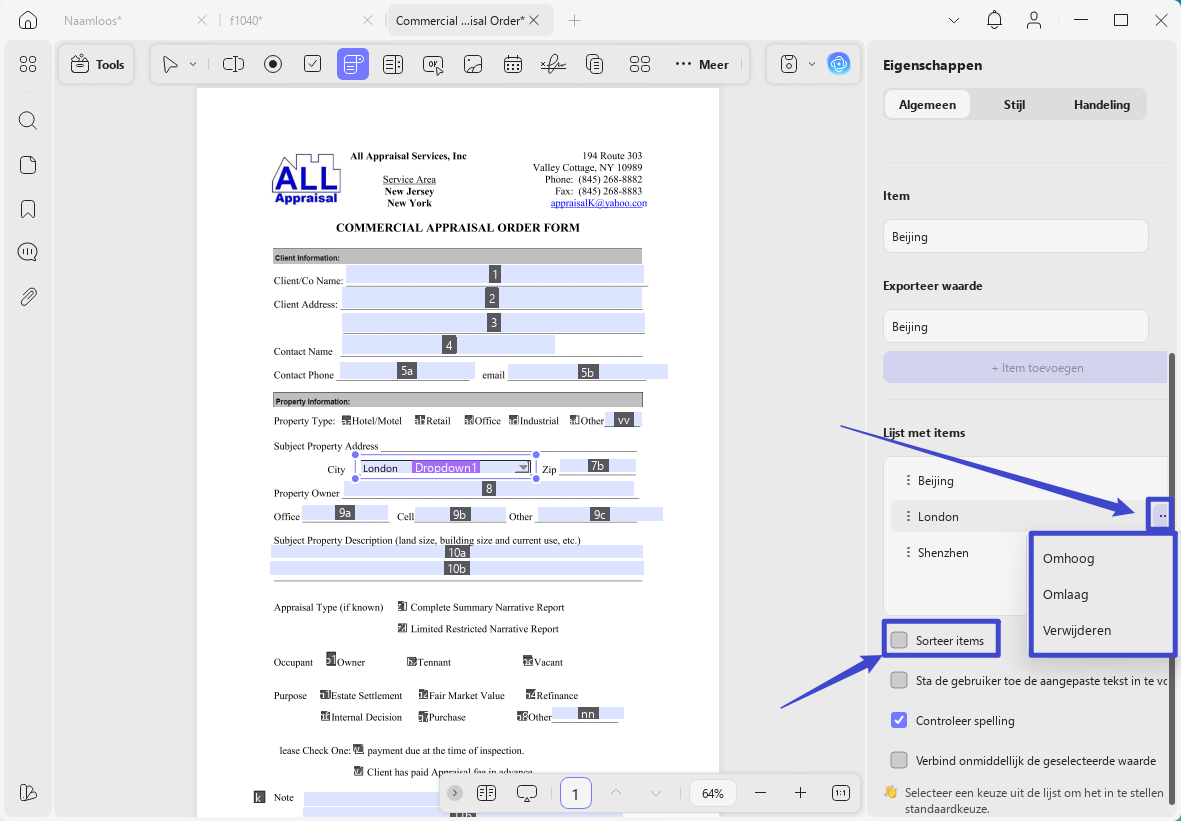Select the radio button field tool

273,65
